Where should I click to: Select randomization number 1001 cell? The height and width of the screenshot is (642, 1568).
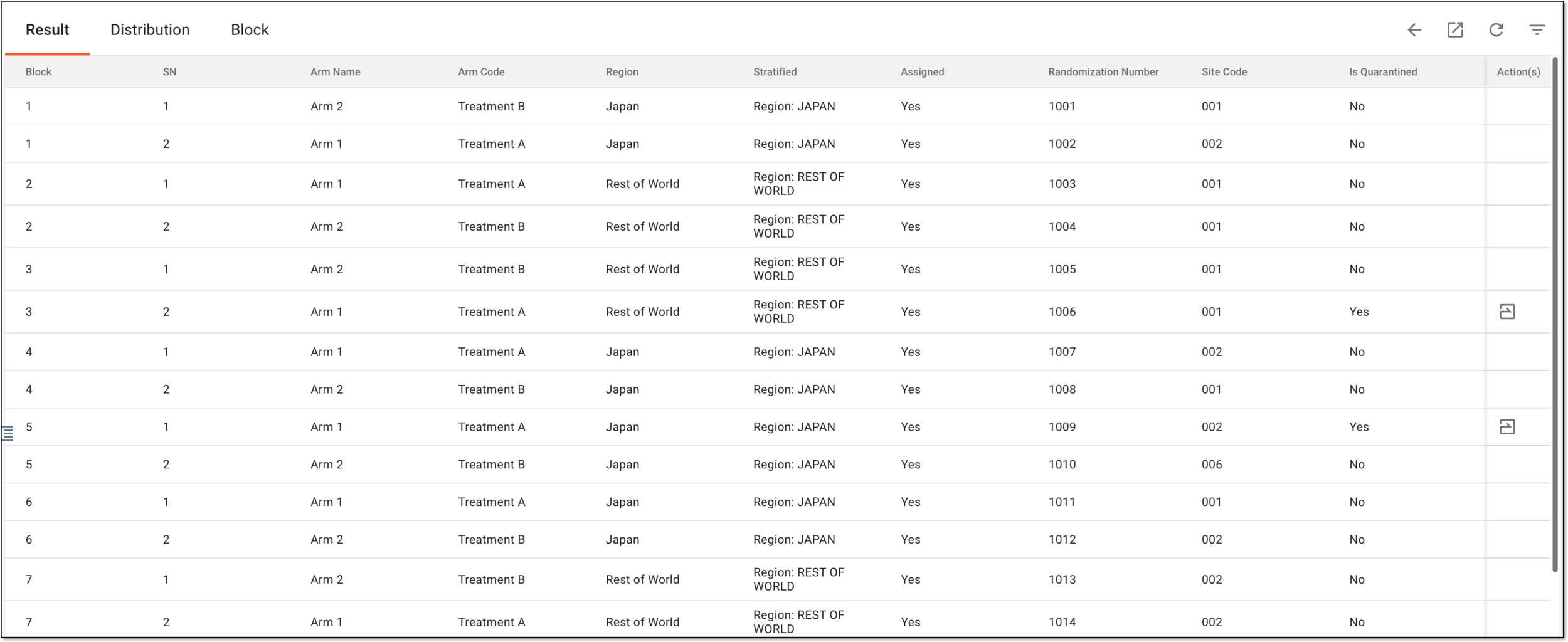1062,107
